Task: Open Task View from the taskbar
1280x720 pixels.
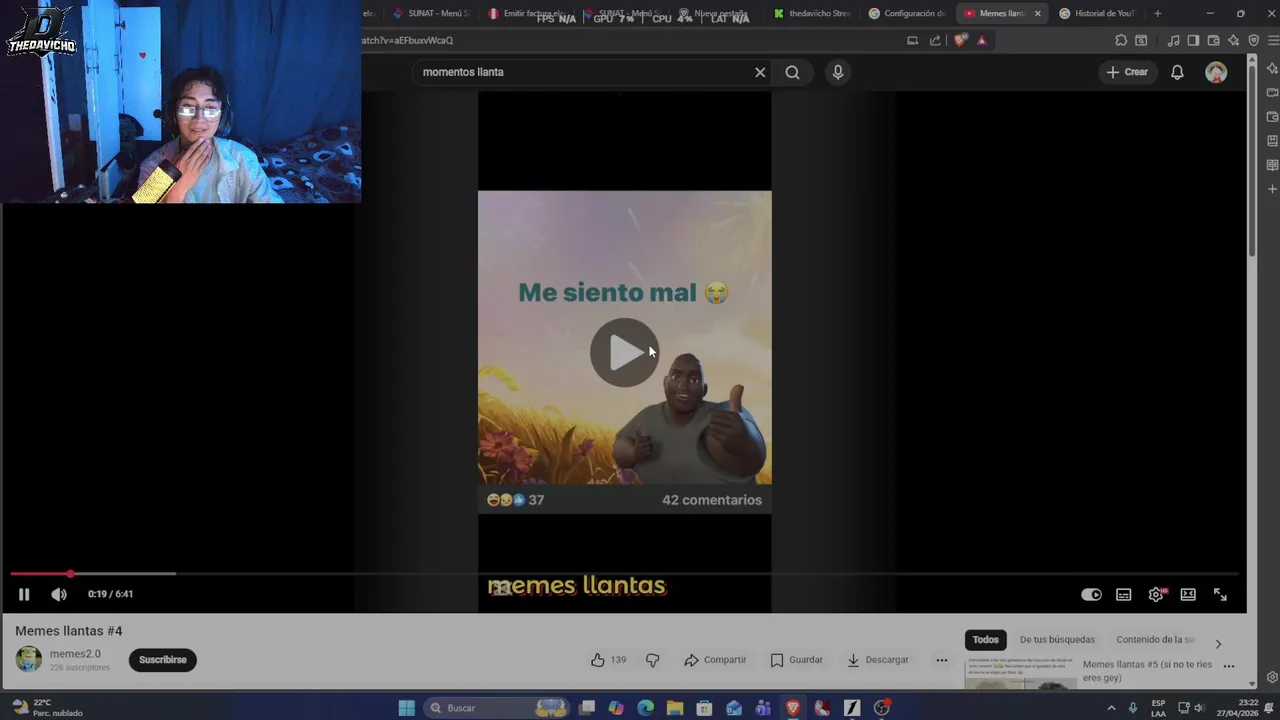Action: point(587,708)
